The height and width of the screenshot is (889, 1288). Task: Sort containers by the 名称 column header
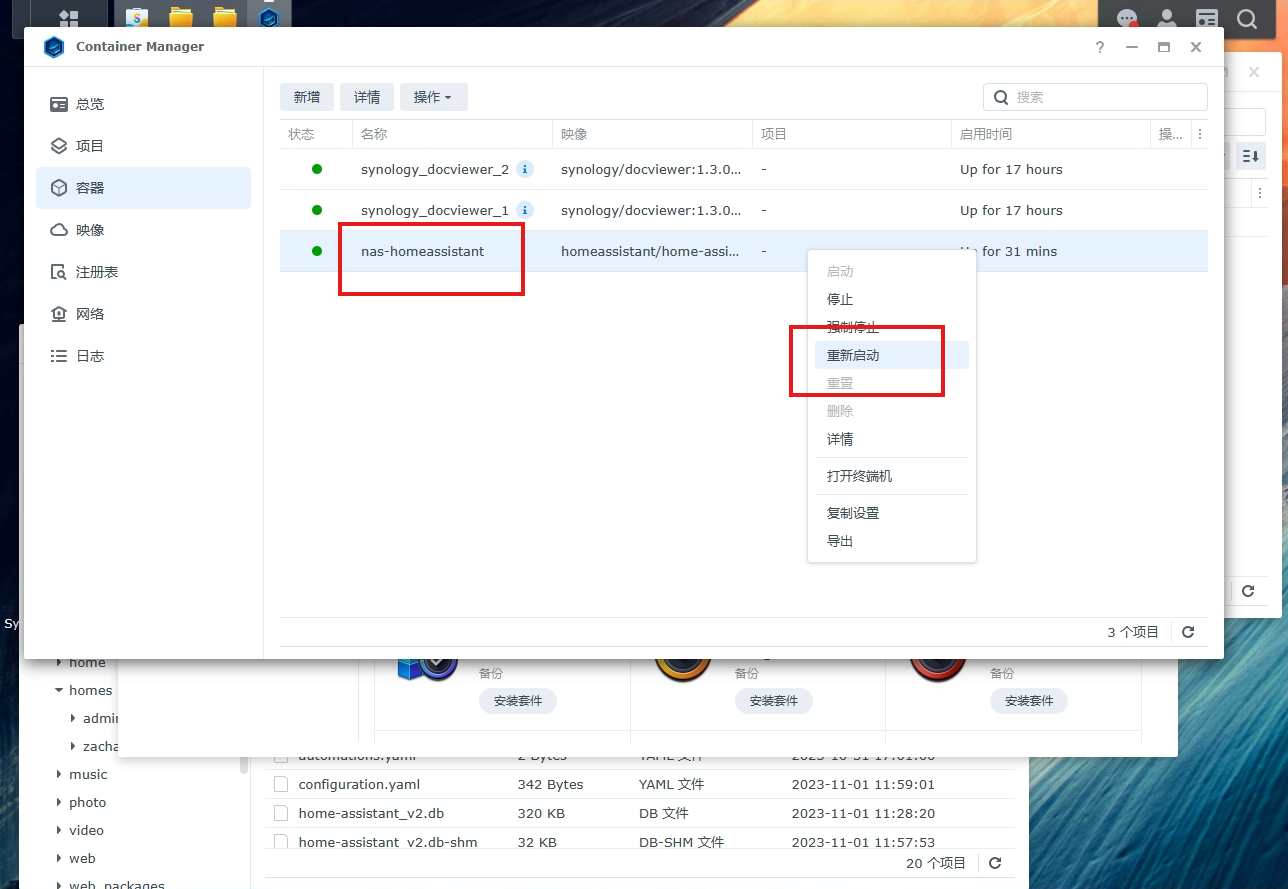point(452,134)
